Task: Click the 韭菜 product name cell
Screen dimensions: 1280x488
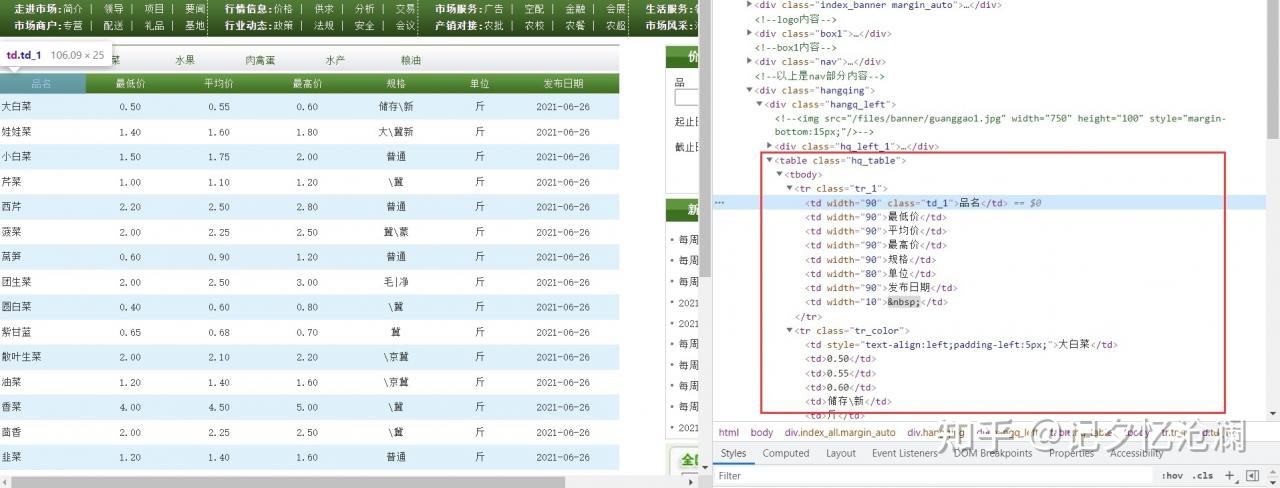Action: [x=12, y=457]
